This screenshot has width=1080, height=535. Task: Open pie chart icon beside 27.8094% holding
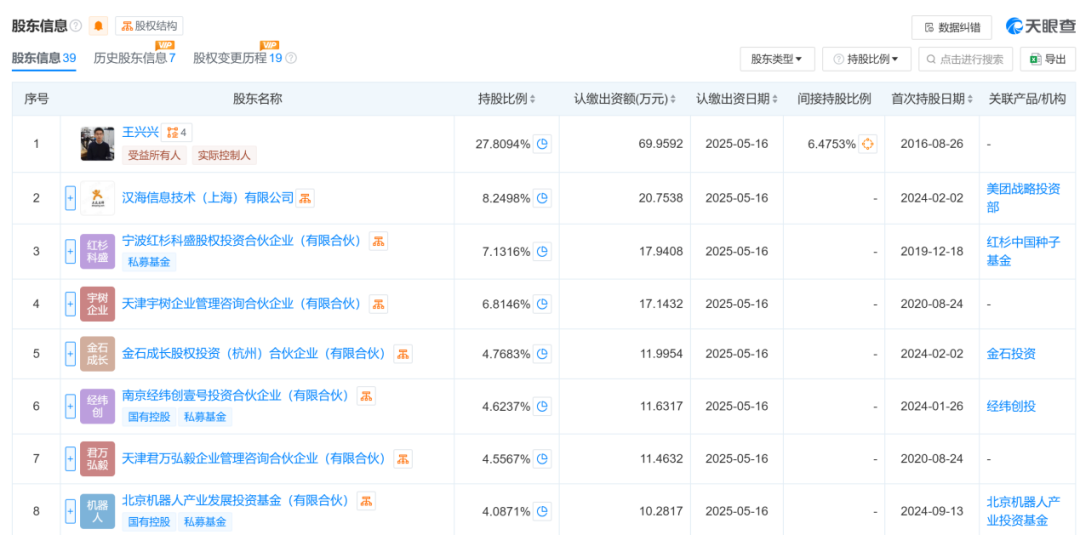(x=542, y=144)
